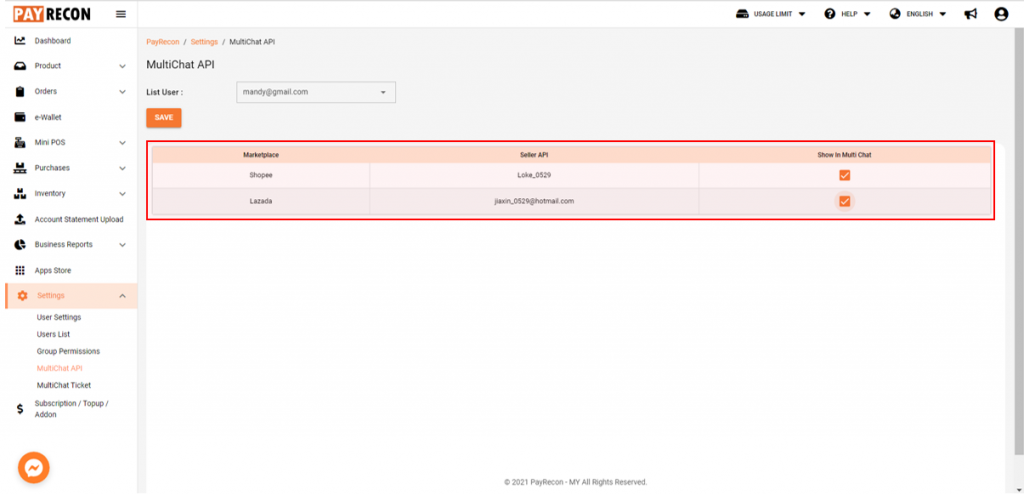Viewport: 1024px width, 495px height.
Task: Click the Account Statement Upload icon
Action: 20,219
